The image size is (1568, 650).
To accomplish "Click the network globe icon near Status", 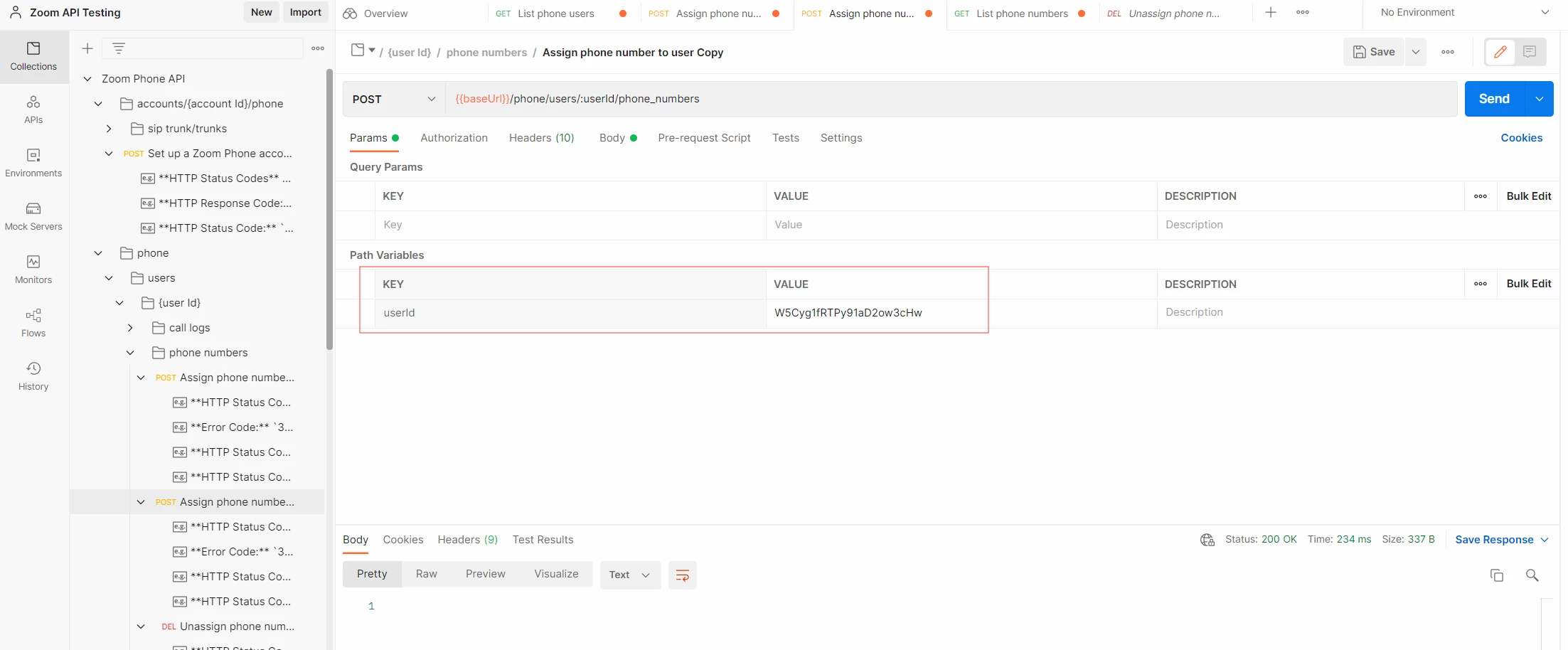I will pos(1207,540).
